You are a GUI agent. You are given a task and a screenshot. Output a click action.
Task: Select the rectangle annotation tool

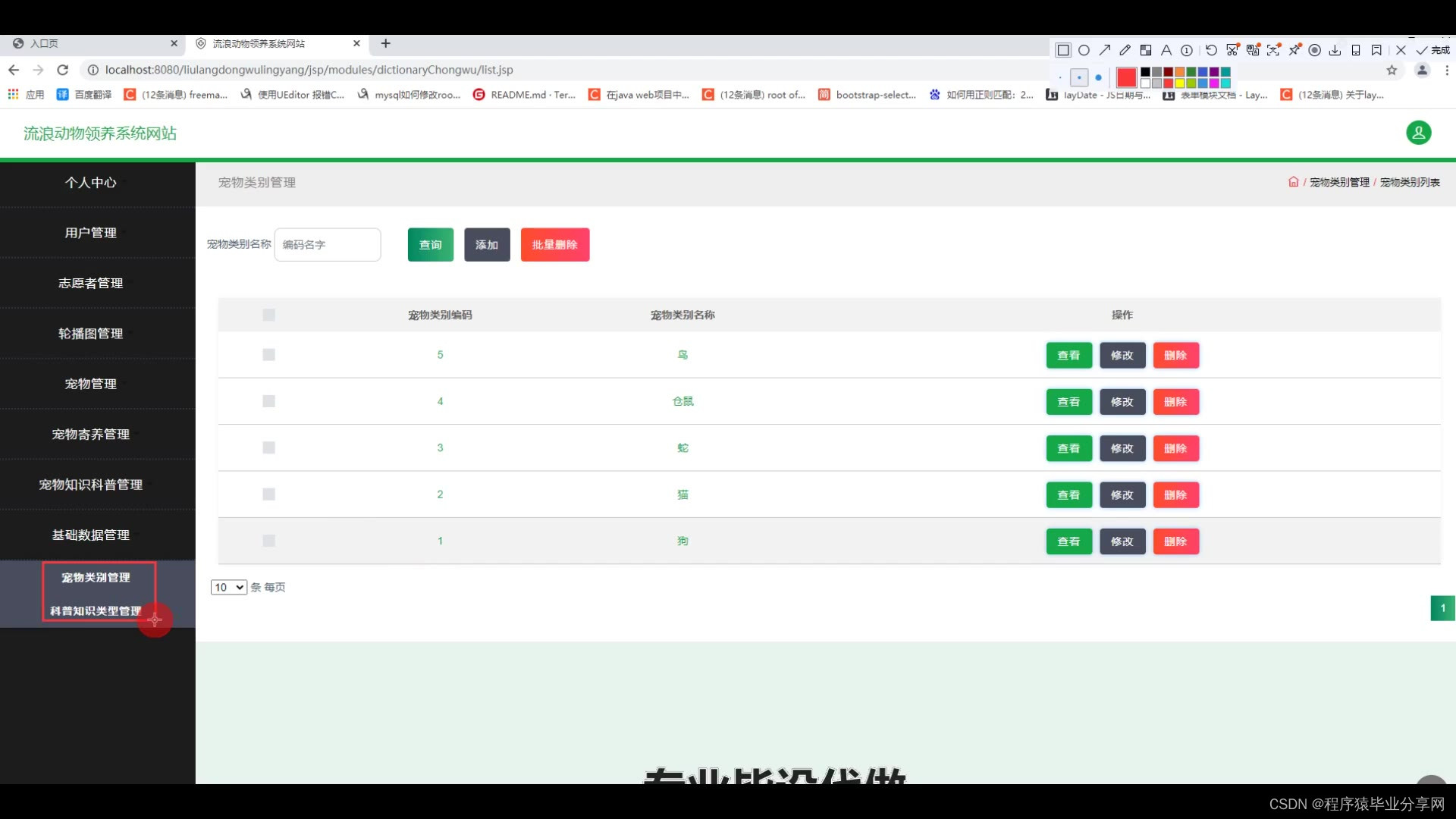[x=1063, y=50]
